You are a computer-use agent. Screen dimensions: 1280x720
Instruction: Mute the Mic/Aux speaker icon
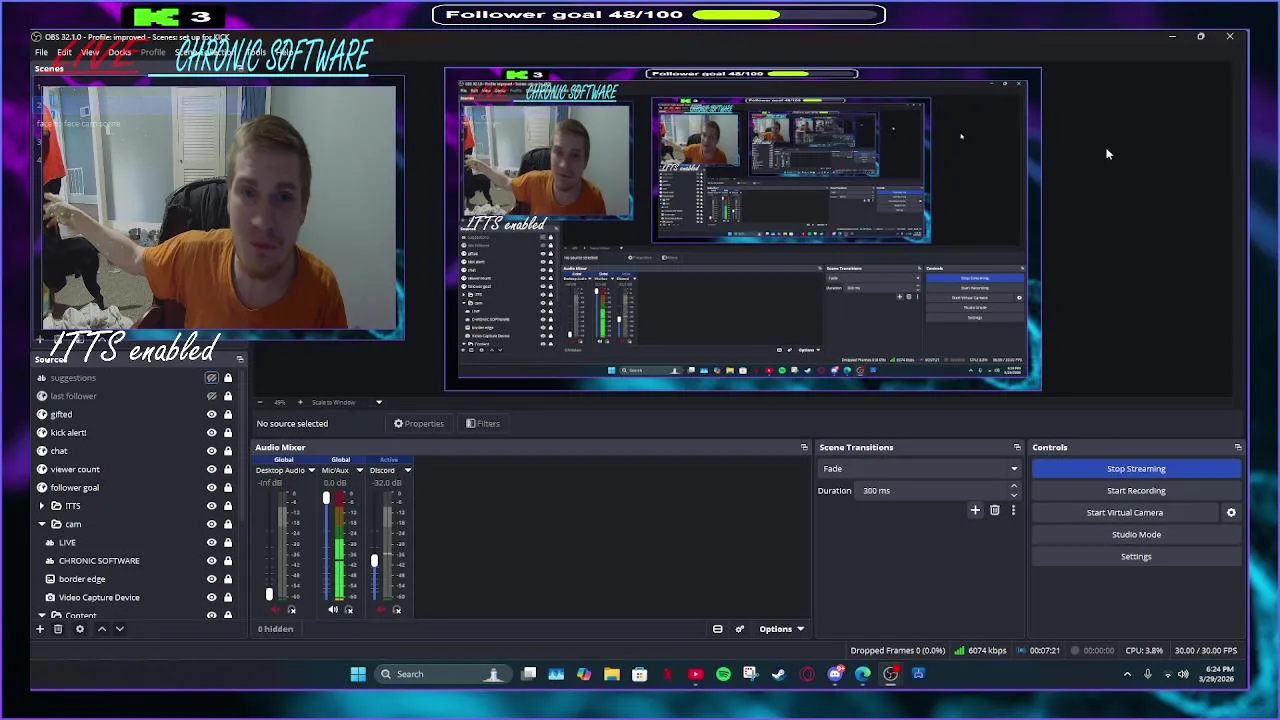point(333,609)
